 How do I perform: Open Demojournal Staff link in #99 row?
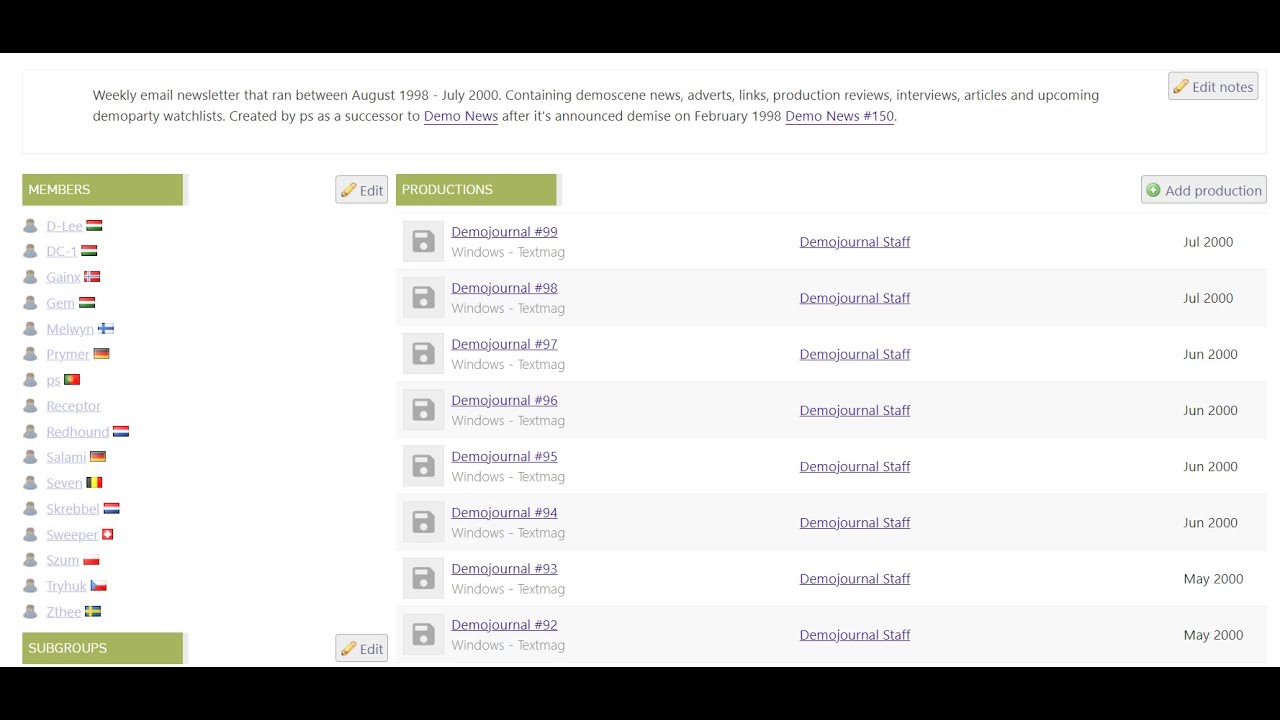[x=855, y=242]
